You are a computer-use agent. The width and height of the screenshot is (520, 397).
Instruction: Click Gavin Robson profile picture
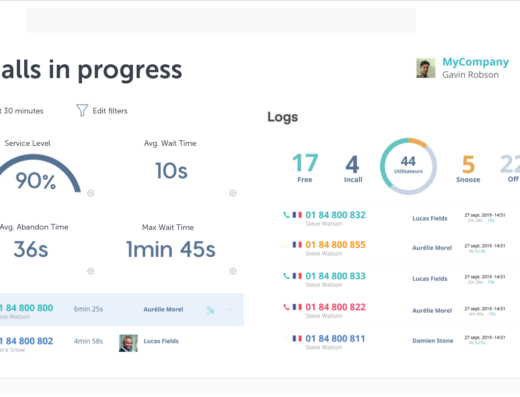coord(426,68)
